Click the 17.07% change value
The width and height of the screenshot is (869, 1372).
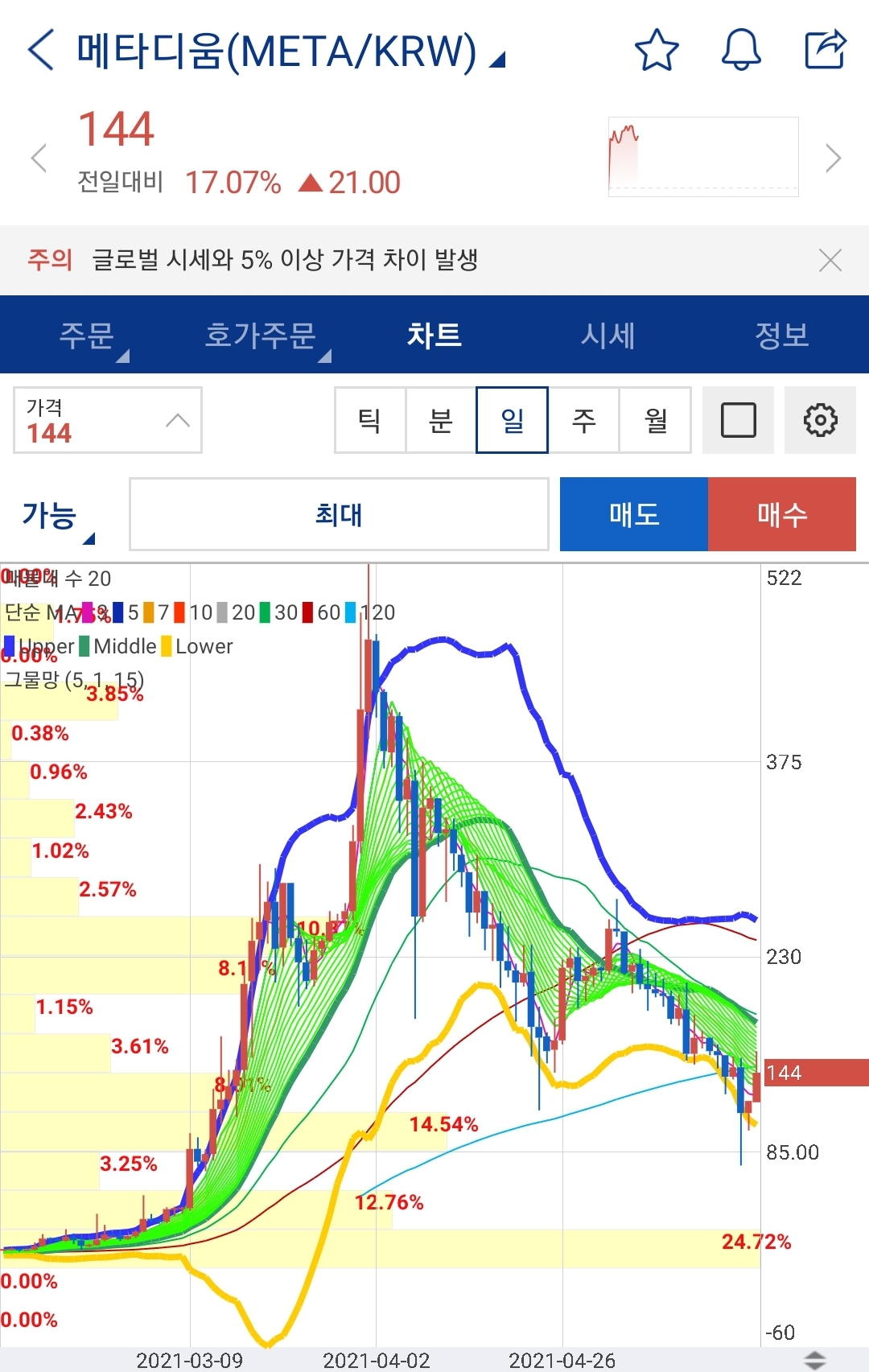point(233,183)
